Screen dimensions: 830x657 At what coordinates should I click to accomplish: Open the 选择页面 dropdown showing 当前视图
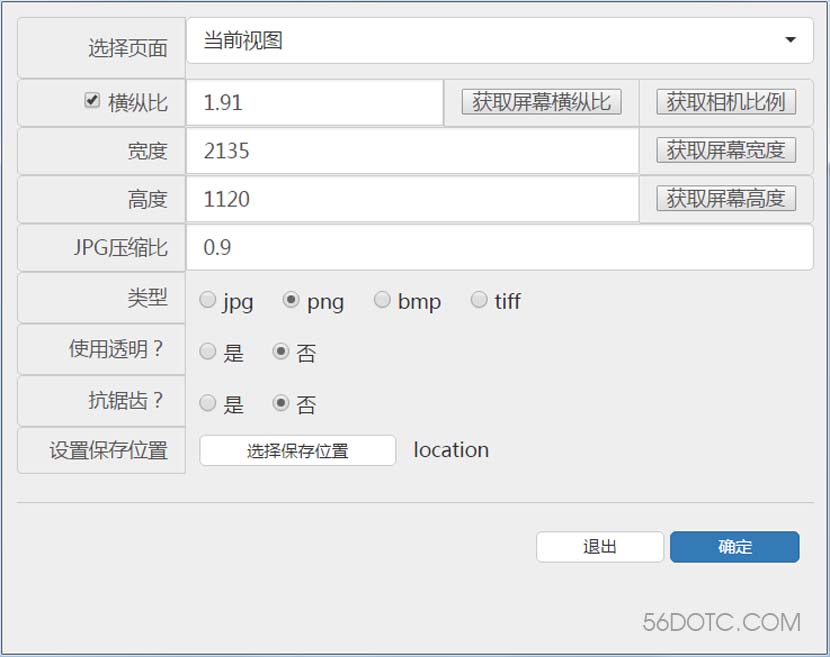coord(499,41)
